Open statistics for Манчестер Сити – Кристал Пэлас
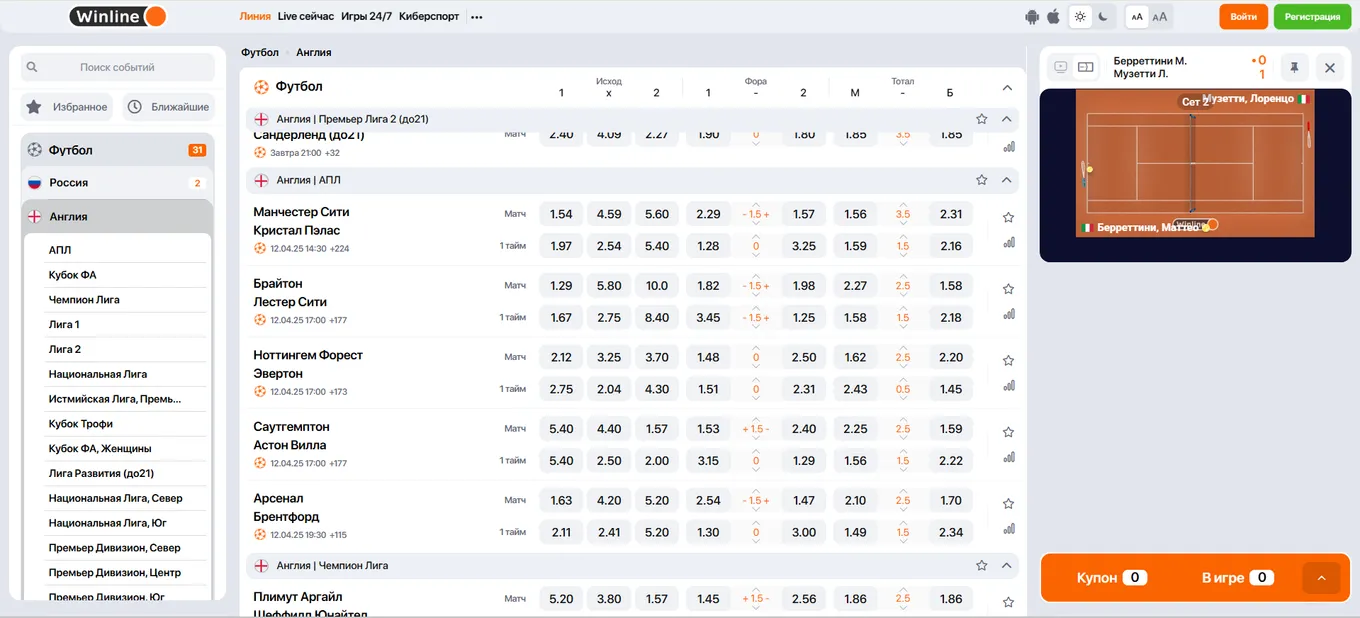The image size is (1360, 618). (x=1009, y=242)
